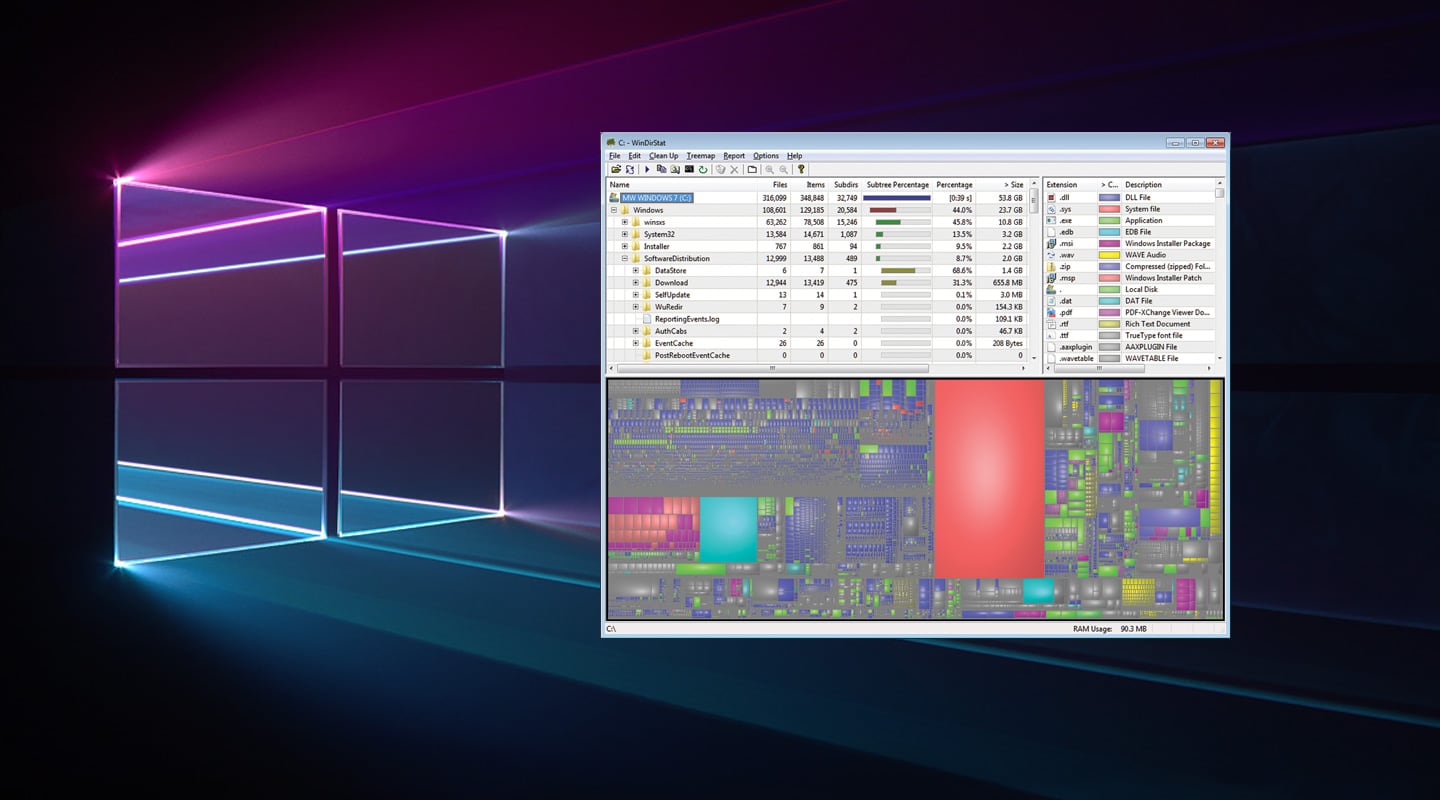The height and width of the screenshot is (800, 1440).
Task: Open the Clean Up menu
Action: tap(664, 156)
